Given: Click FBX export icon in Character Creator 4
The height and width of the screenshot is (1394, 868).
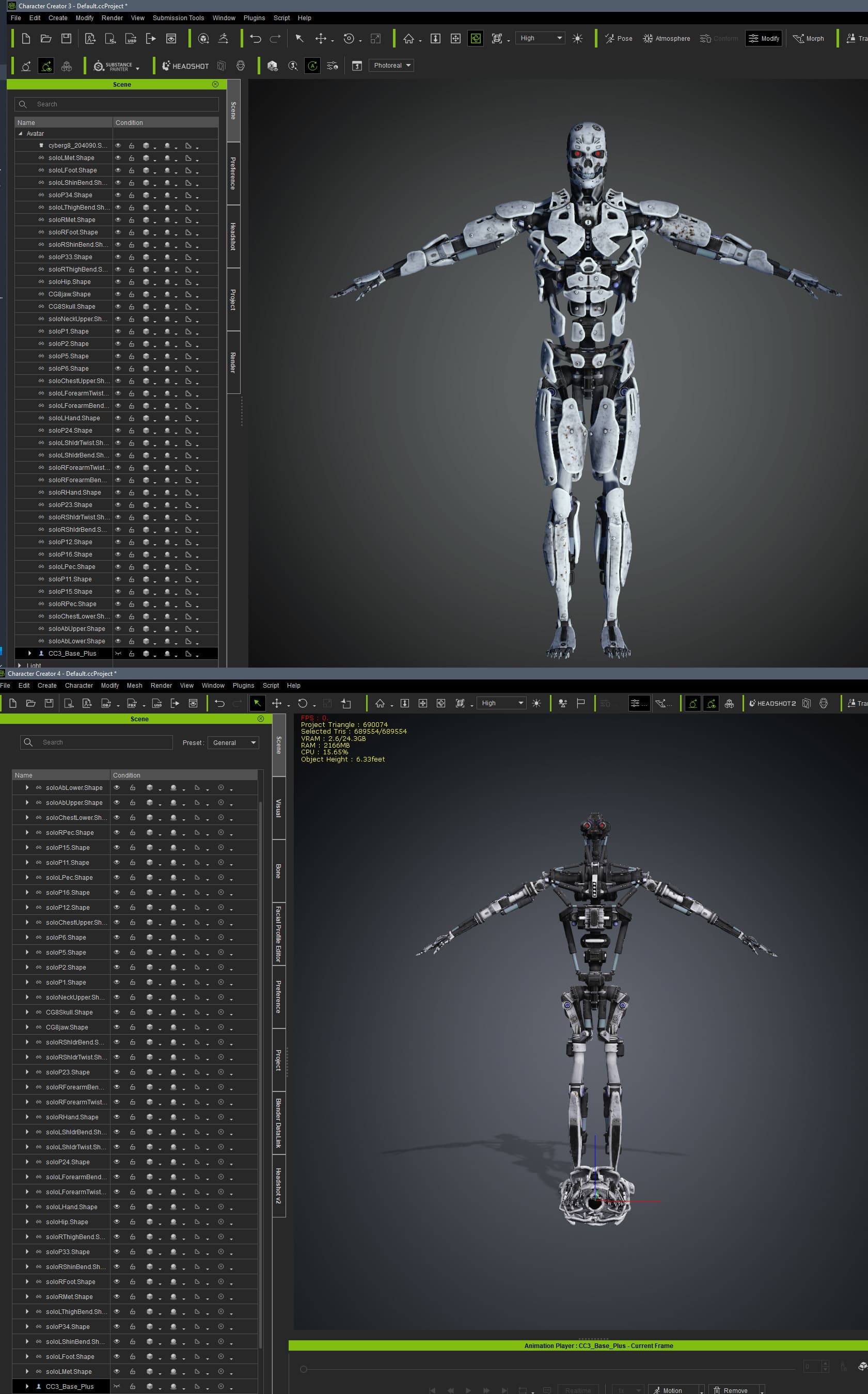Looking at the screenshot, I should point(132,703).
